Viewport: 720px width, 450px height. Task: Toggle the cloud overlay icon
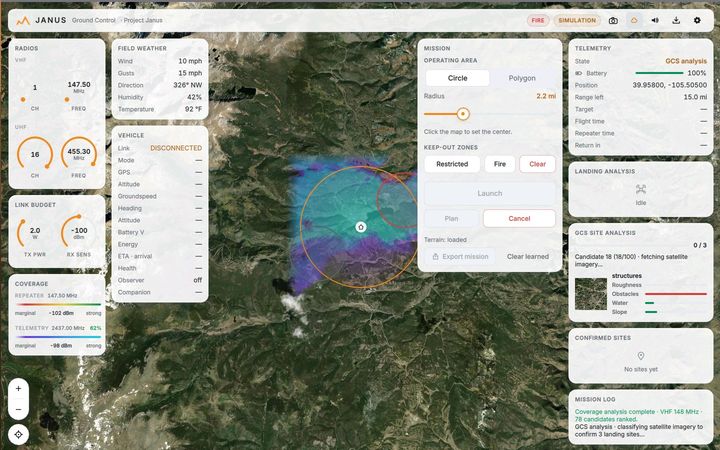[x=634, y=21]
